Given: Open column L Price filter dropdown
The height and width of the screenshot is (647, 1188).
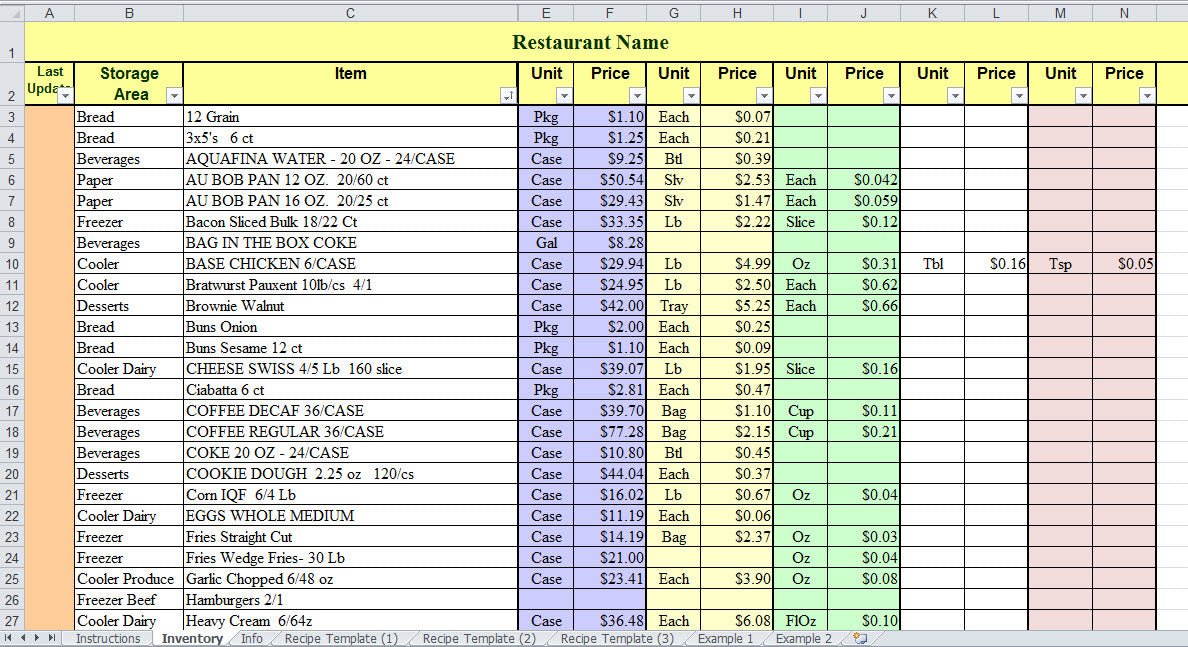Looking at the screenshot, I should [x=1019, y=95].
